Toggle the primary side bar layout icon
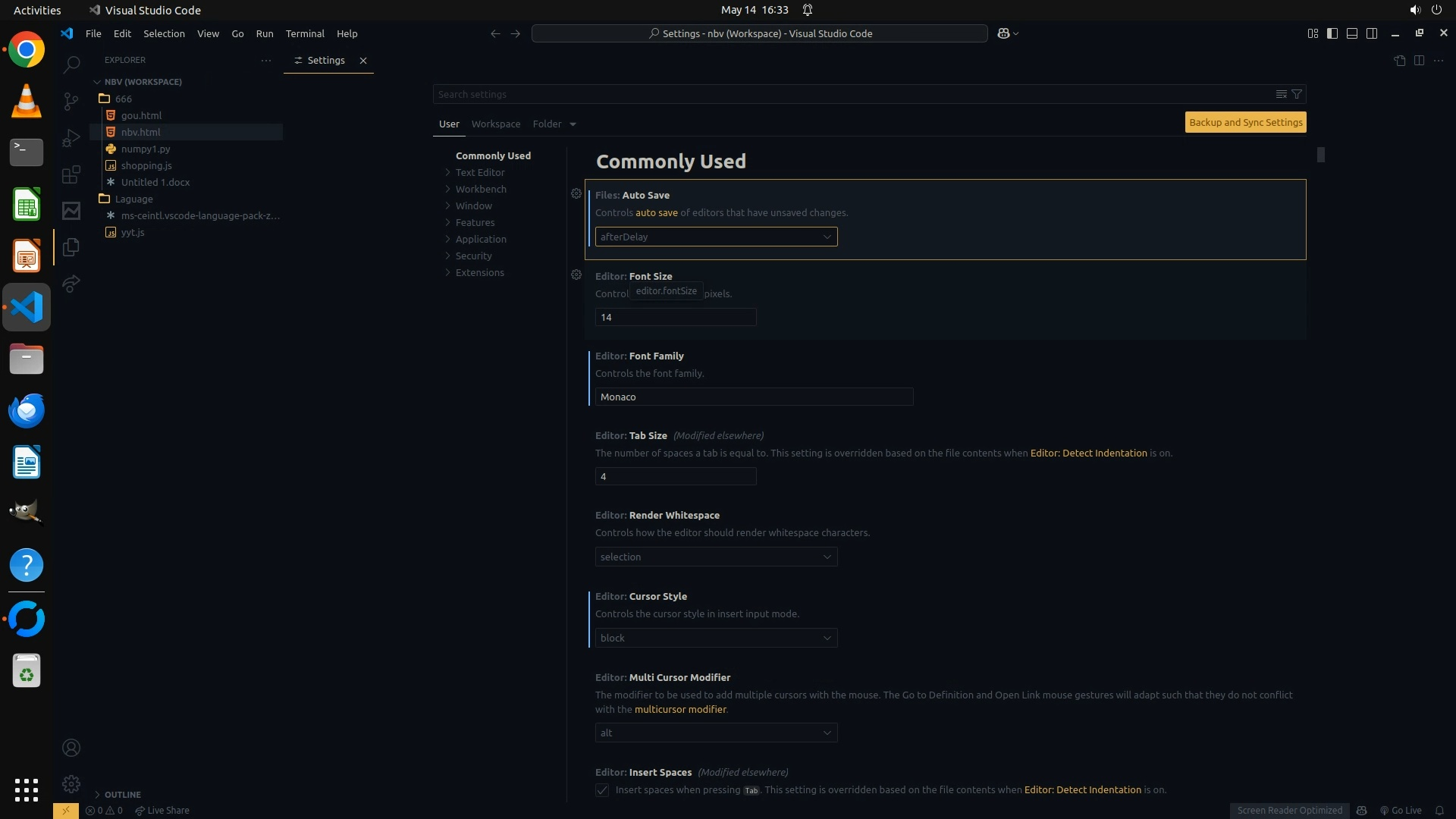Image resolution: width=1456 pixels, height=819 pixels. [x=1332, y=33]
